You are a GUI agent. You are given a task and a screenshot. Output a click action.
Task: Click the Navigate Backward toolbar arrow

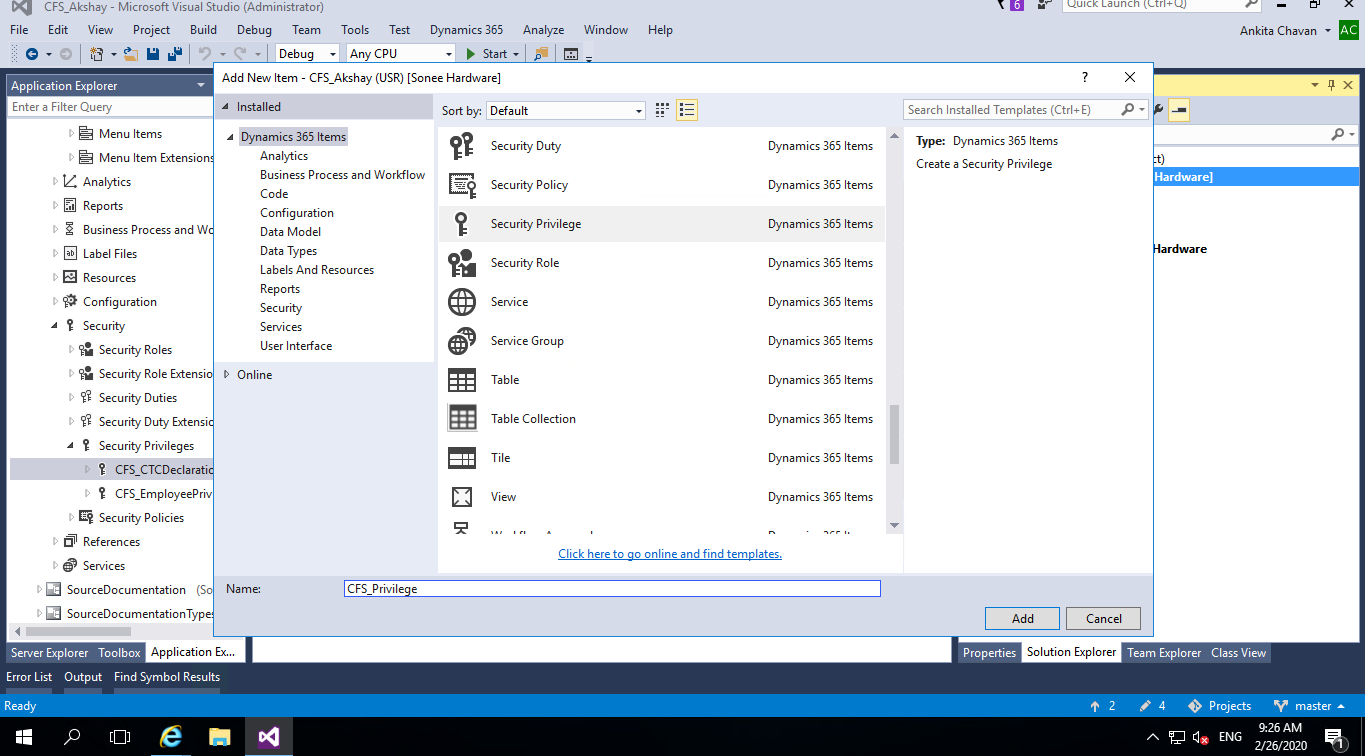(x=32, y=54)
